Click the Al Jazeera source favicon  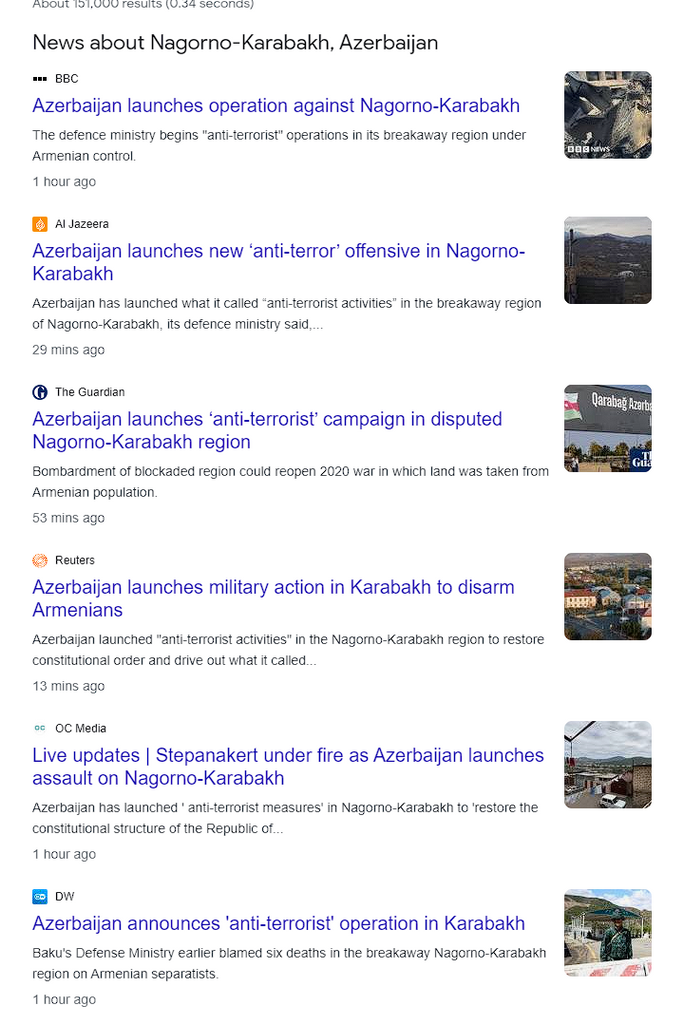click(40, 224)
